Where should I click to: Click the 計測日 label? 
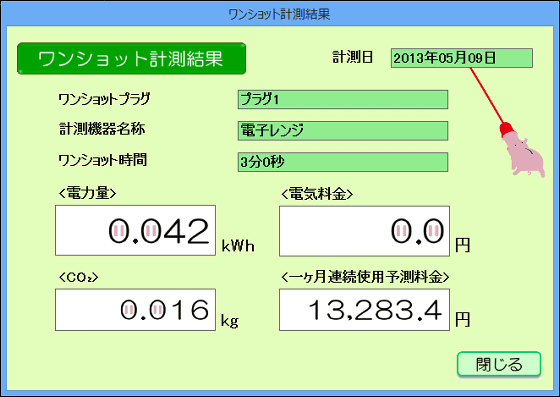pos(352,57)
